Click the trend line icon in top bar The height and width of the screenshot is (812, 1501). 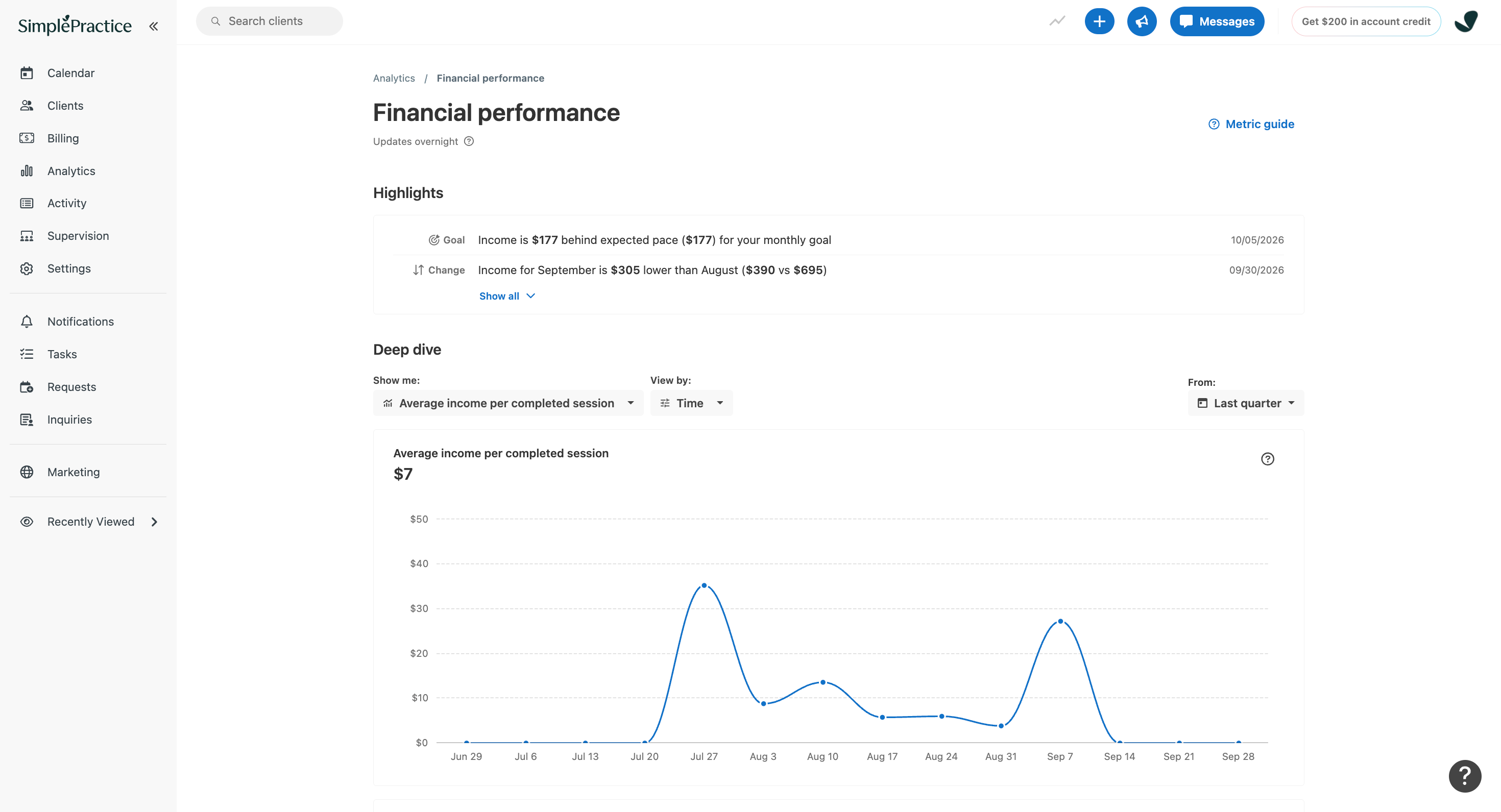pos(1057,21)
